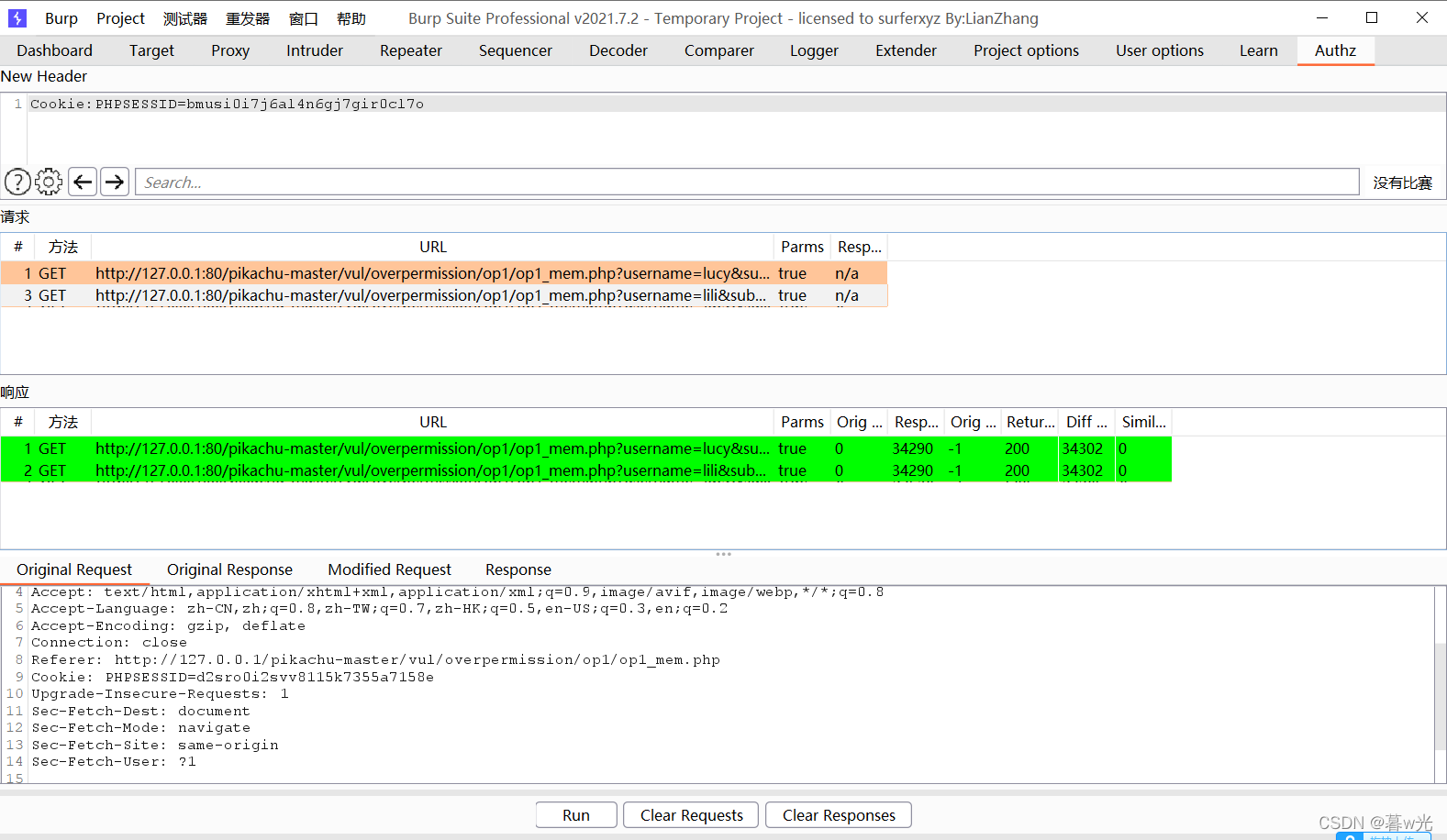Show the Original Response tab
Viewport: 1447px width, 840px height.
229,569
